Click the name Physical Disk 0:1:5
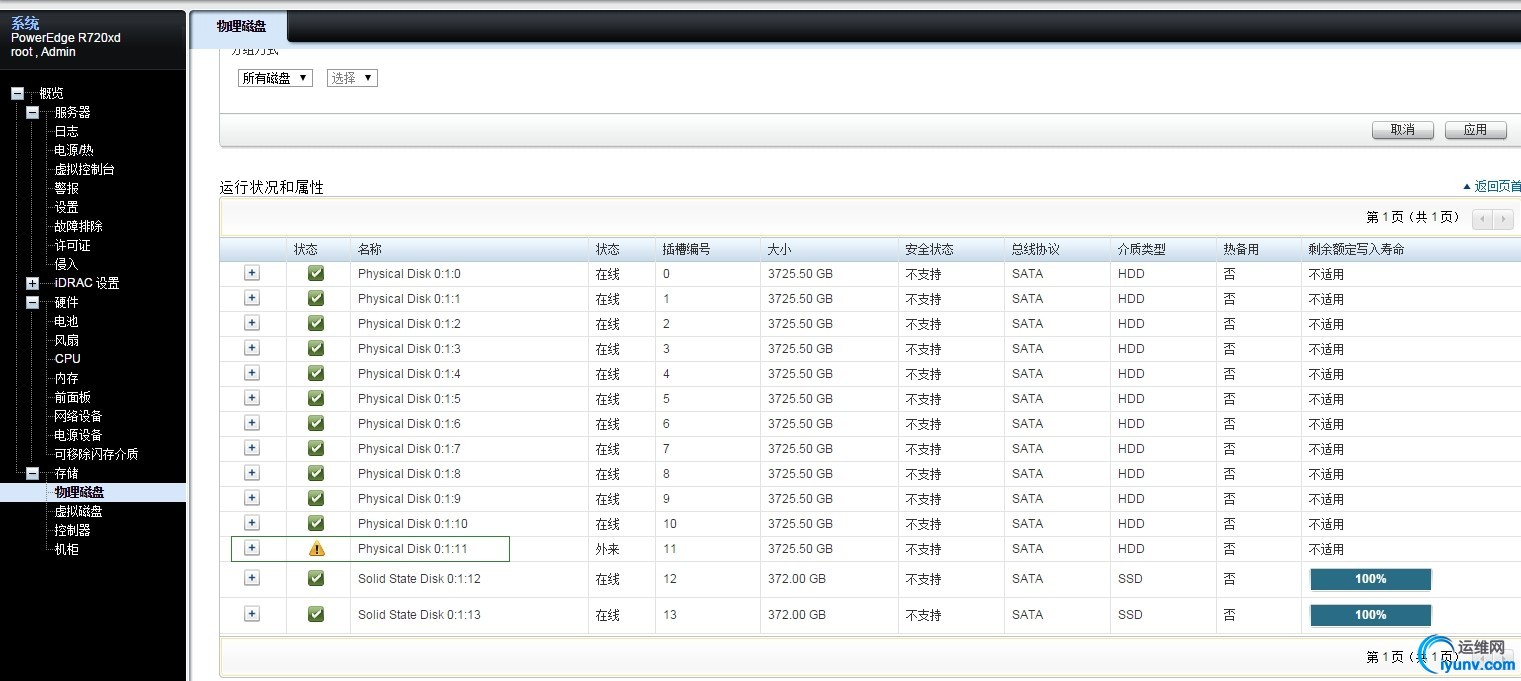This screenshot has height=681, width=1521. (x=409, y=399)
